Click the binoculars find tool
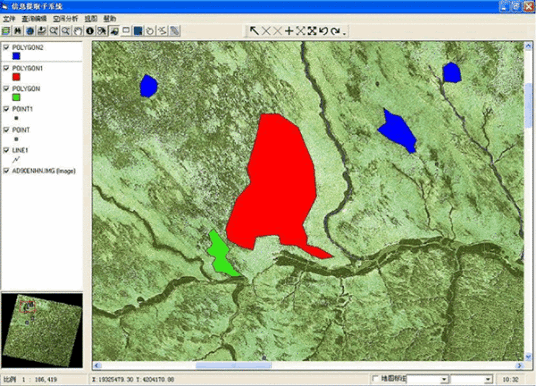The height and width of the screenshot is (386, 536). coord(18,31)
